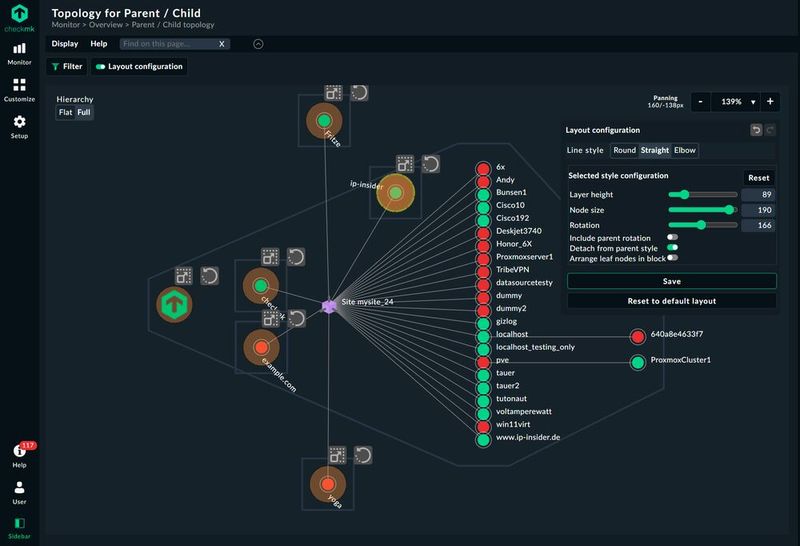This screenshot has width=800, height=546.
Task: Select the Fritze host node
Action: pos(324,121)
